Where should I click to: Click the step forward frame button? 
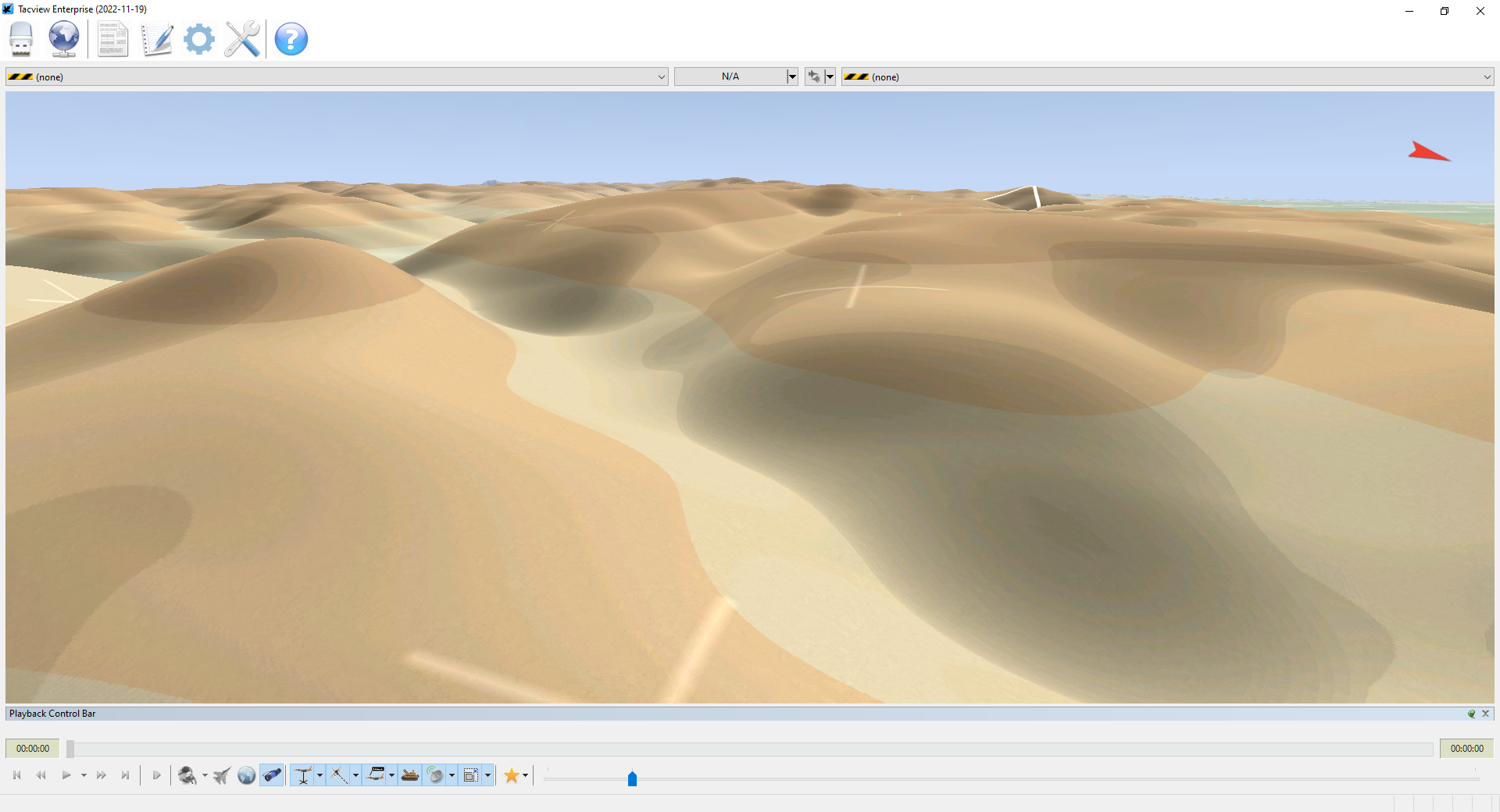[x=156, y=775]
